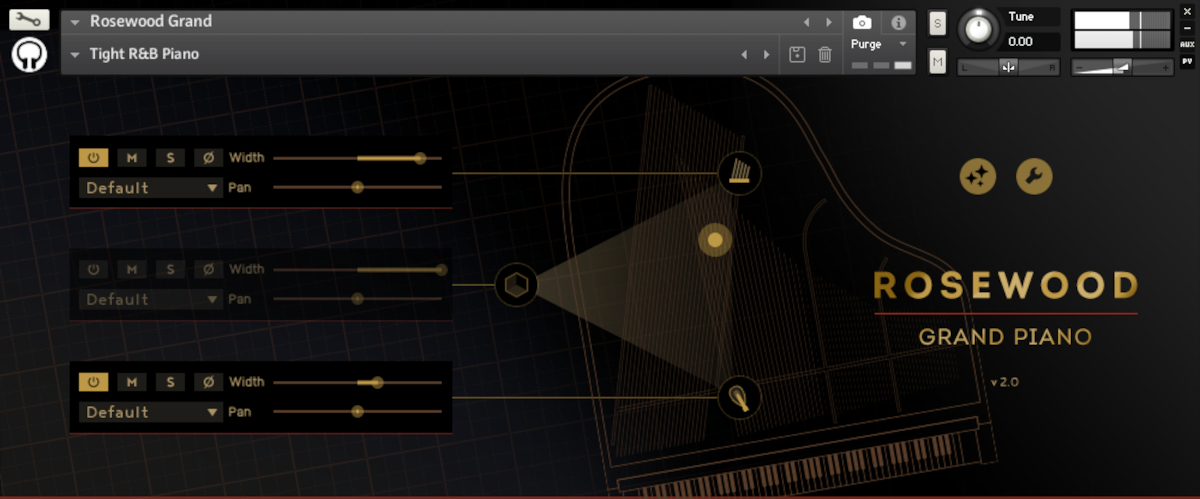The height and width of the screenshot is (499, 1200).
Task: Adjust the bottom channel Pan slider
Action: [357, 411]
